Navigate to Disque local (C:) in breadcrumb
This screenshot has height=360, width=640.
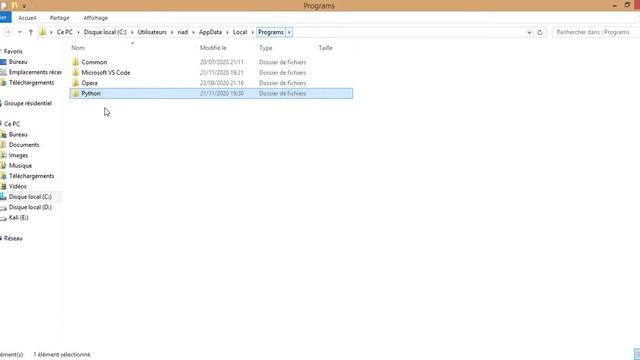tap(105, 32)
